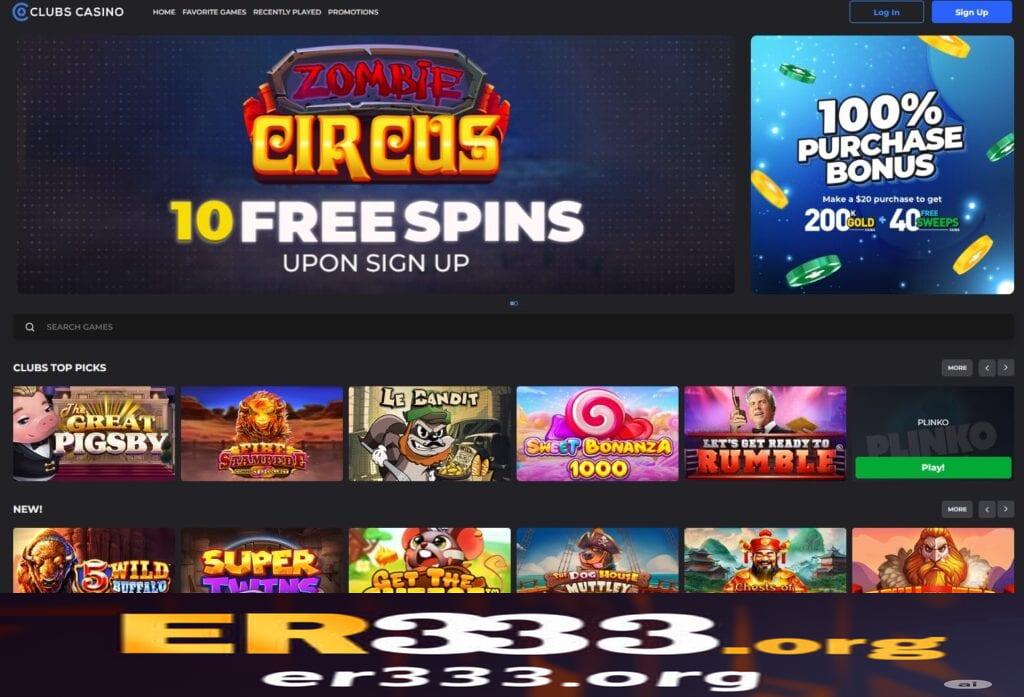Select the banner carousel indicator dot
This screenshot has height=697, width=1024.
click(x=514, y=303)
